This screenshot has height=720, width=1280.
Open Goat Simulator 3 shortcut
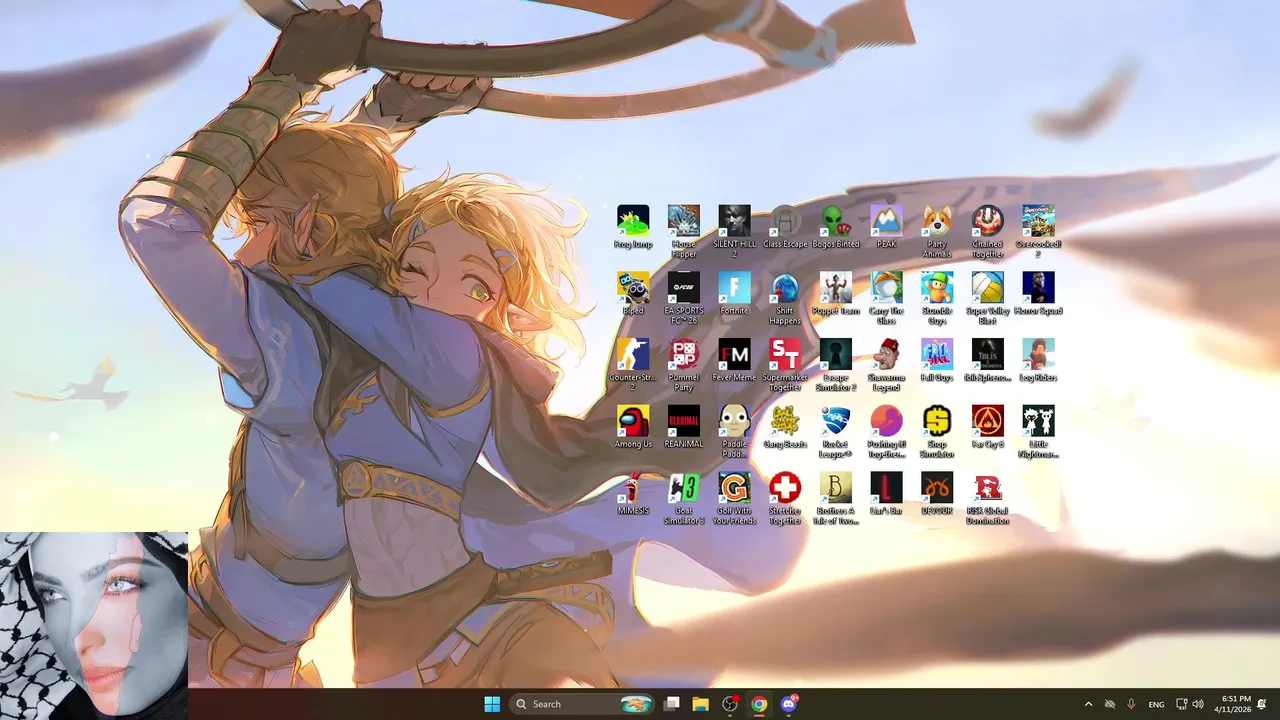click(684, 499)
